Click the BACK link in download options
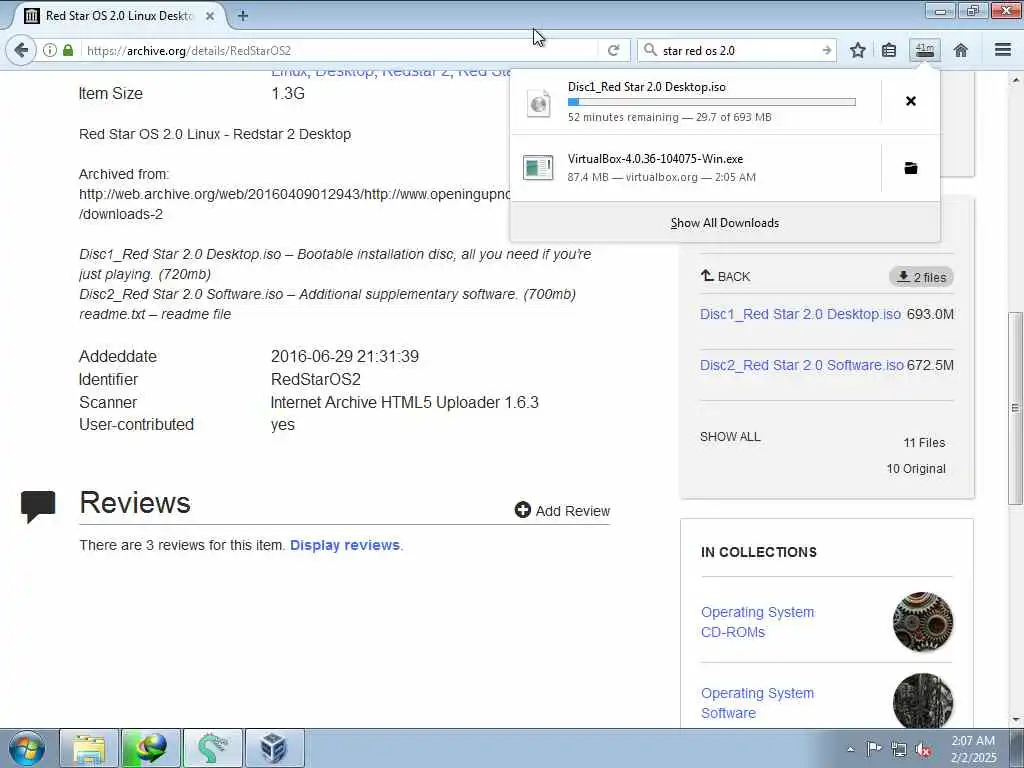The image size is (1024, 768). 726,276
